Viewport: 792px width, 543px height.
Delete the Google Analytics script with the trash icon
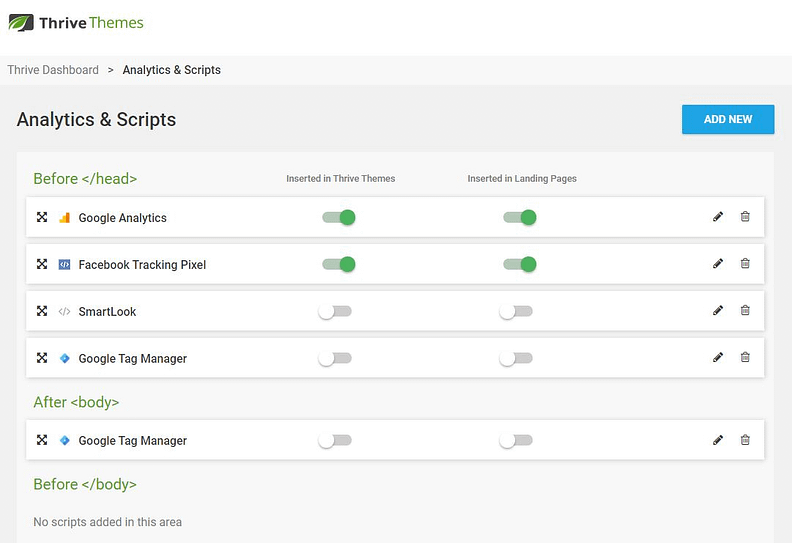(745, 217)
